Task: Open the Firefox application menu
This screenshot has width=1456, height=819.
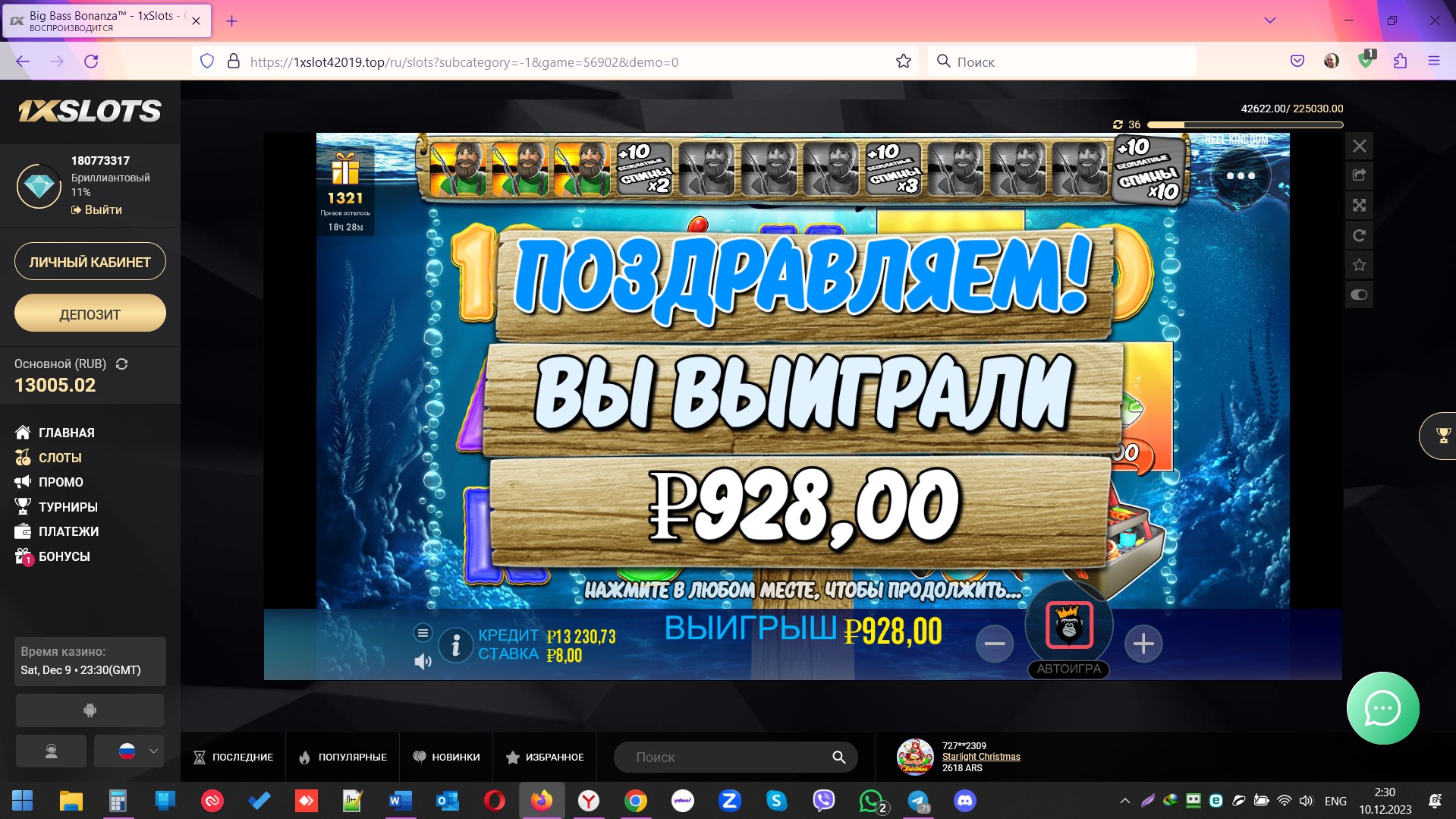Action: coord(1433,61)
